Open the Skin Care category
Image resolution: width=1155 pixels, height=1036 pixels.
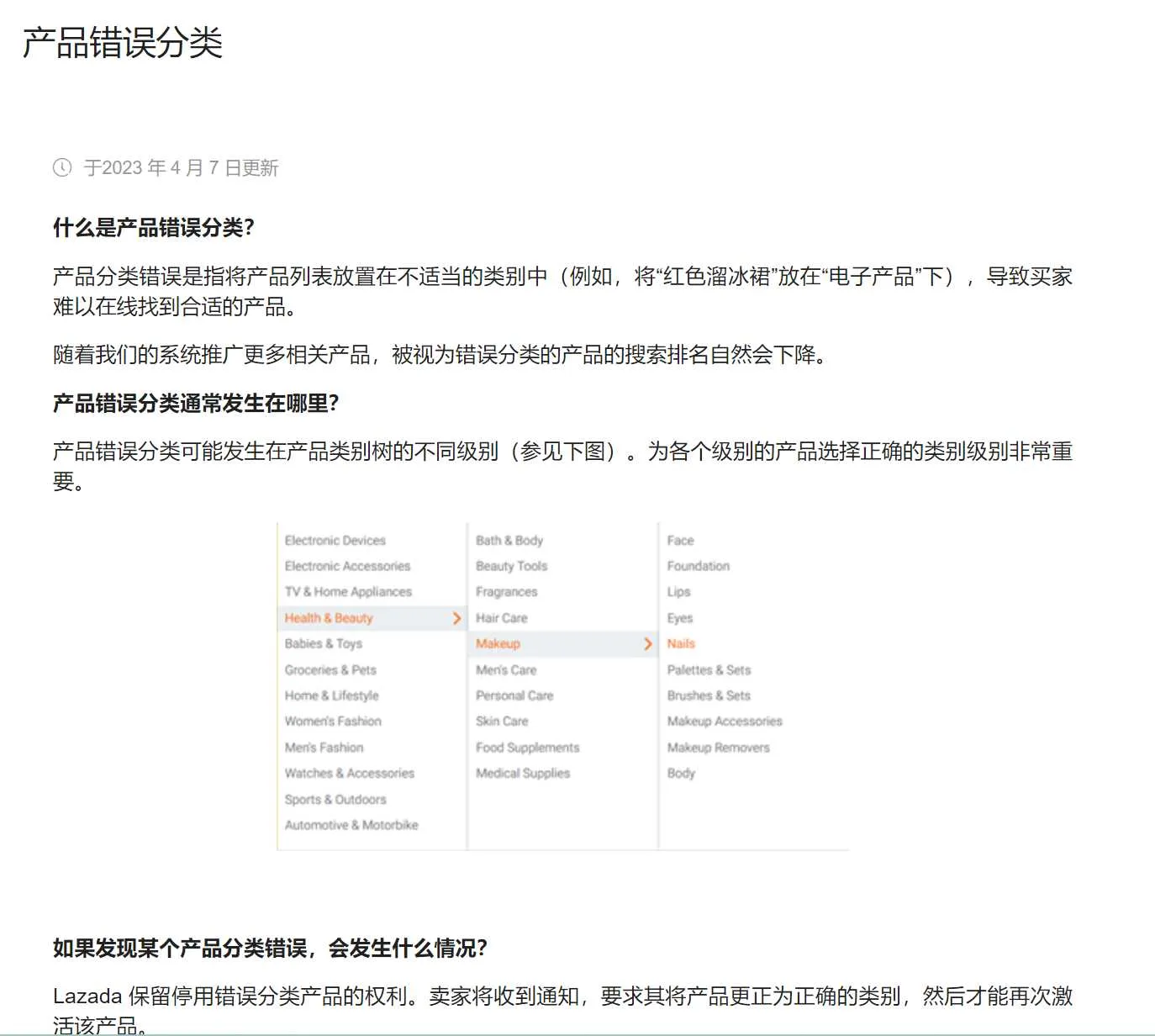[502, 721]
